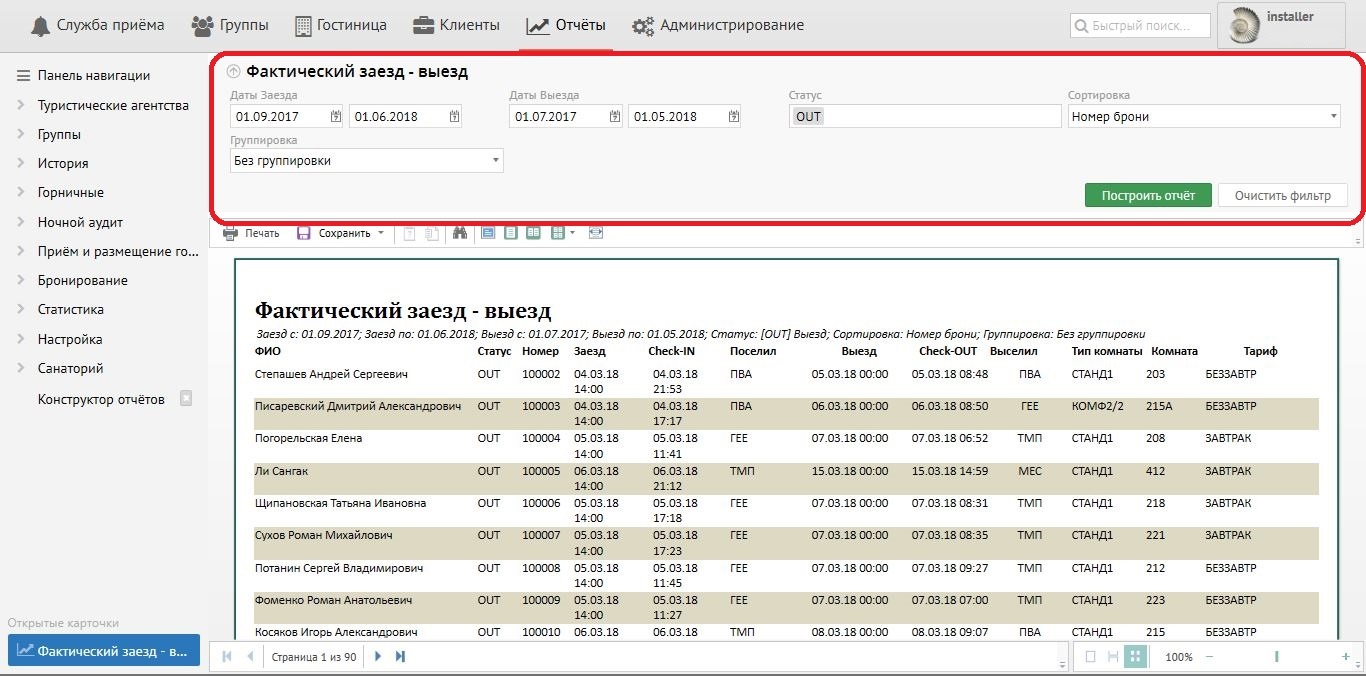Viewport: 1366px width, 676px height.
Task: Open calendar for check-out end date 01.05.2018
Action: pos(734,117)
